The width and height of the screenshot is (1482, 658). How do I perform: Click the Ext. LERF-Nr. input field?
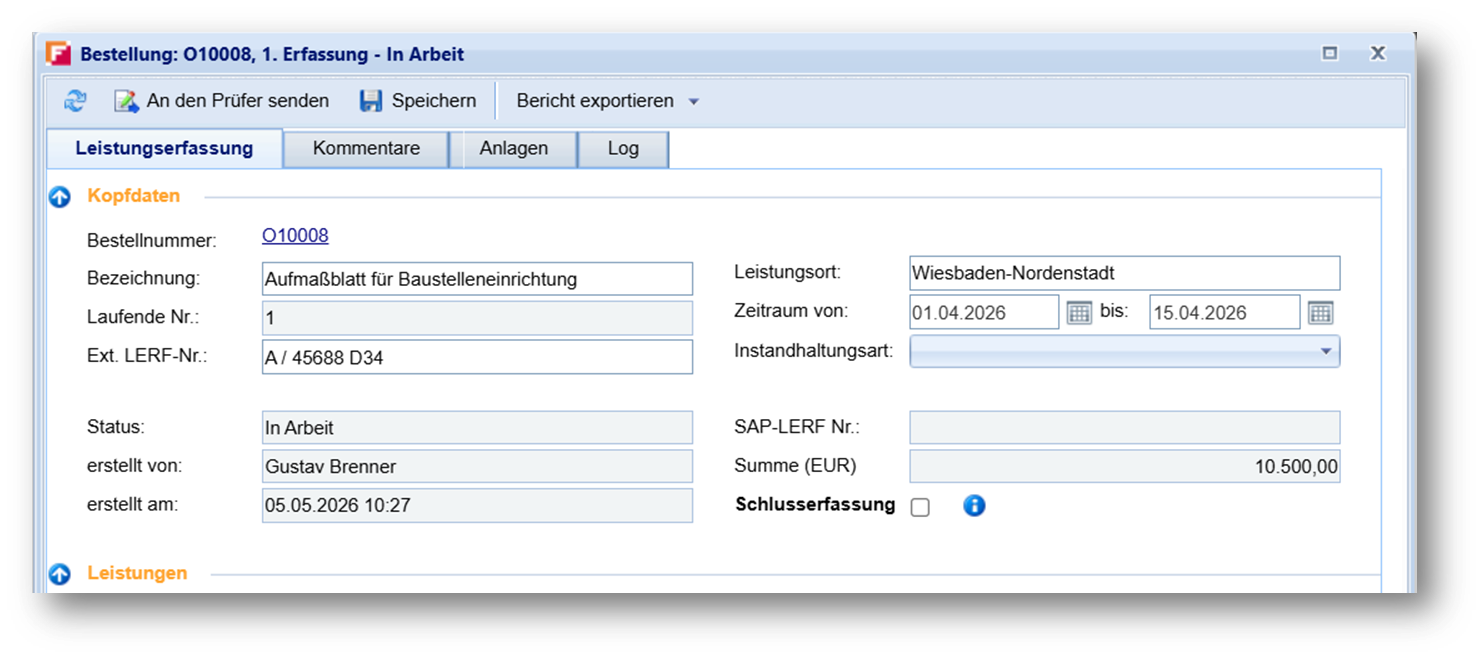pyautogui.click(x=477, y=357)
